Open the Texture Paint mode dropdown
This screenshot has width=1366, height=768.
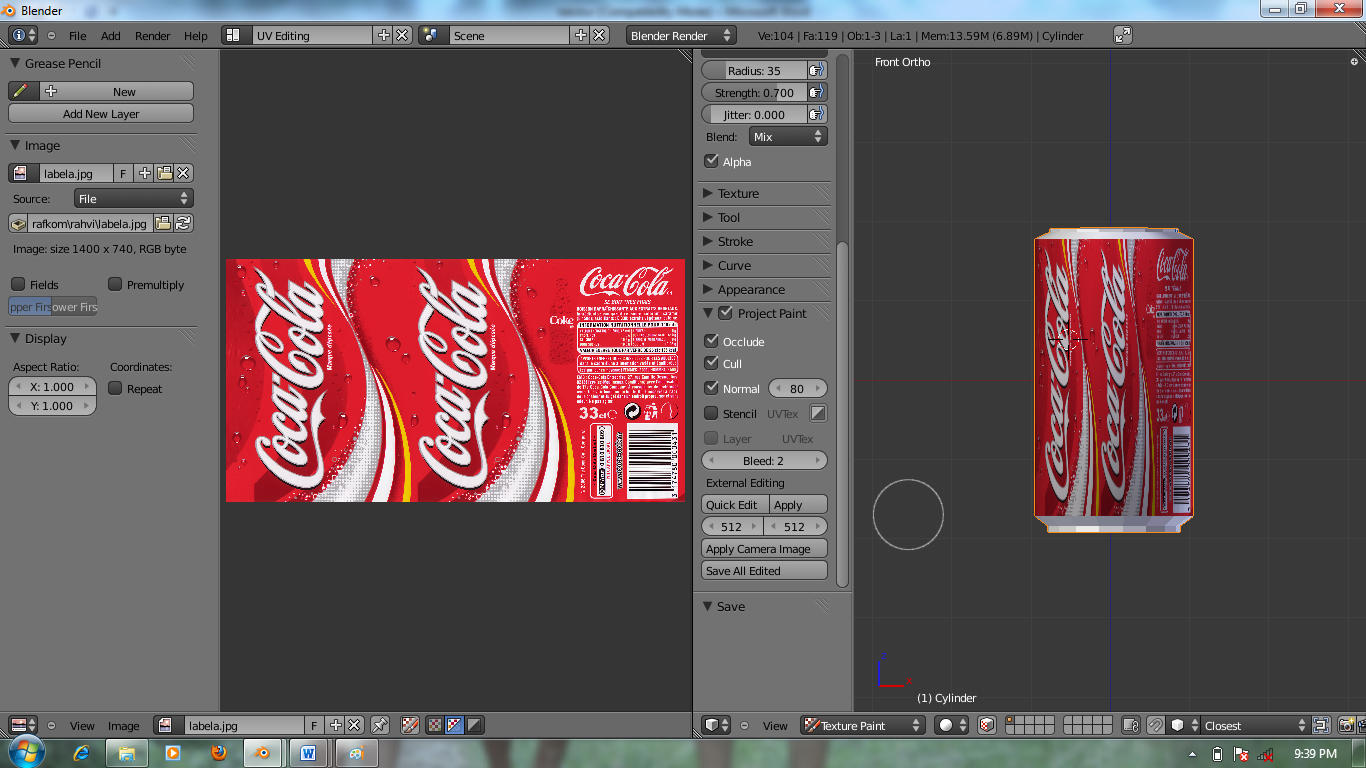862,725
